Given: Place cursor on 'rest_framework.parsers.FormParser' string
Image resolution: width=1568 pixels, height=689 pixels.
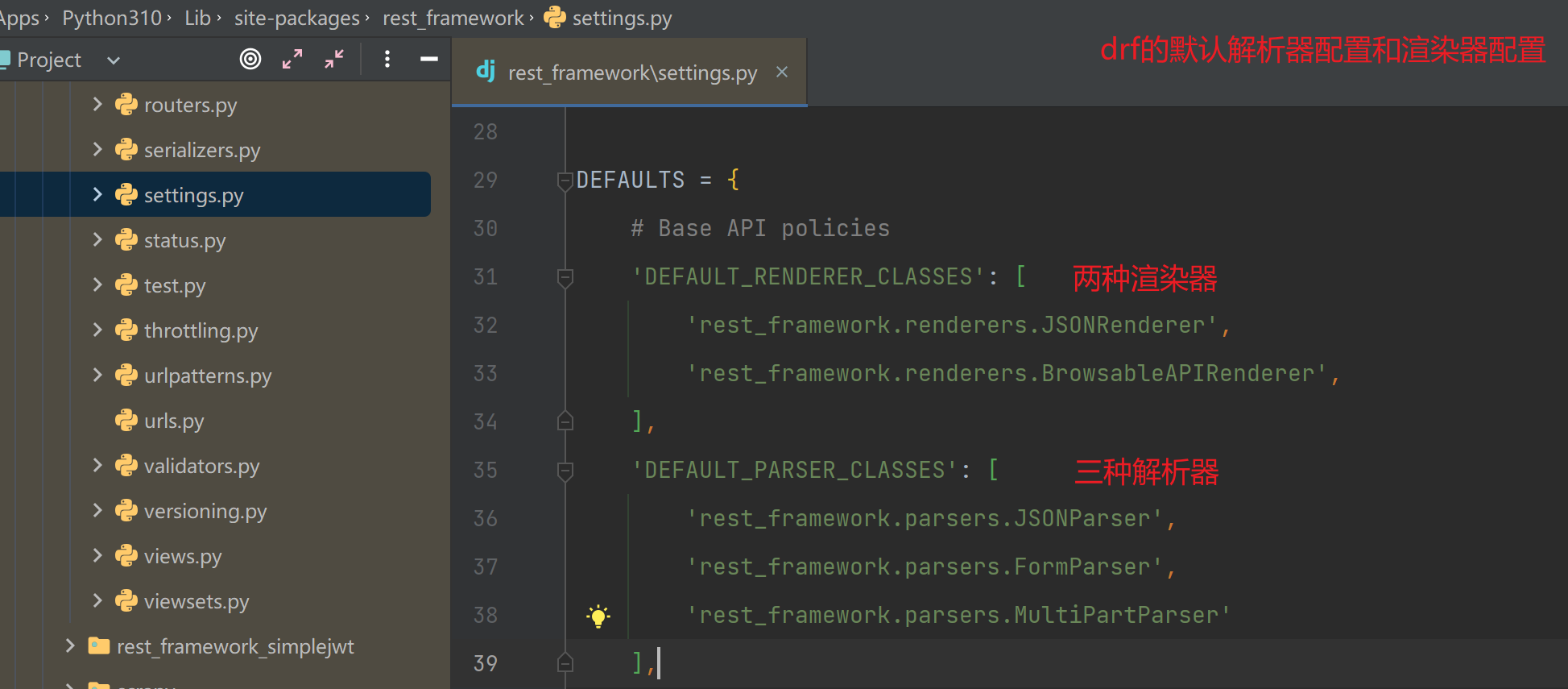Looking at the screenshot, I should tap(925, 567).
